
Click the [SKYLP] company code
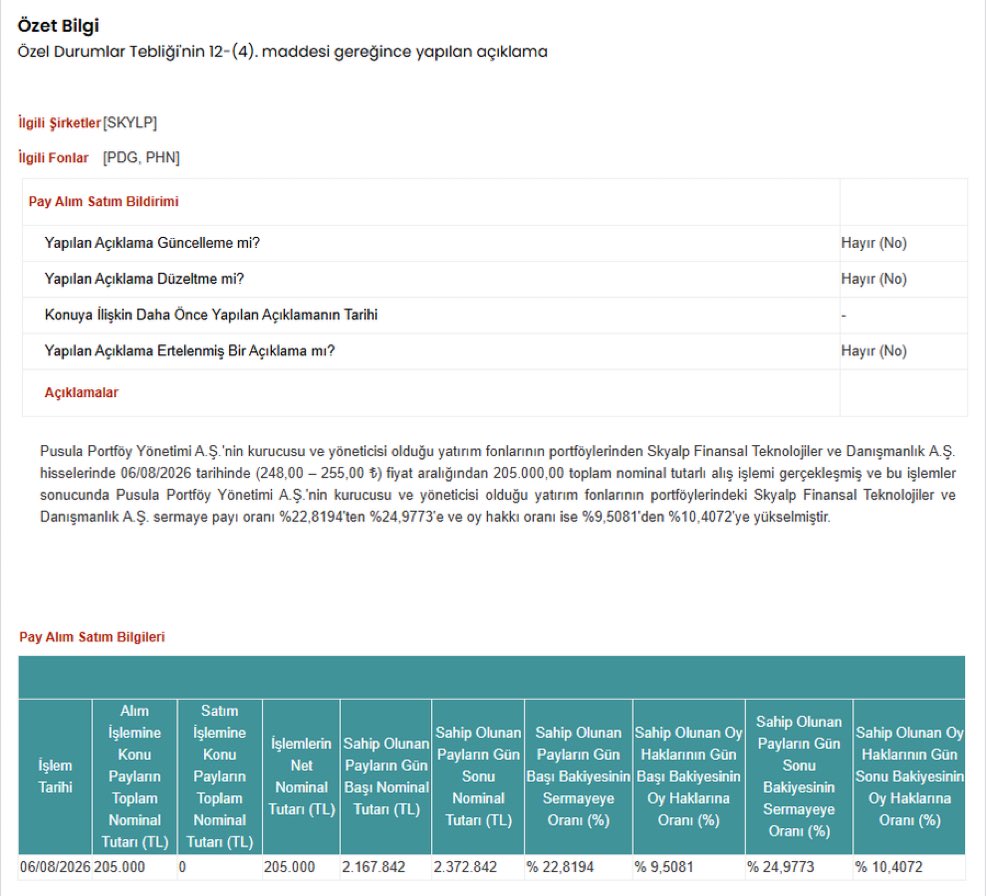tap(130, 122)
